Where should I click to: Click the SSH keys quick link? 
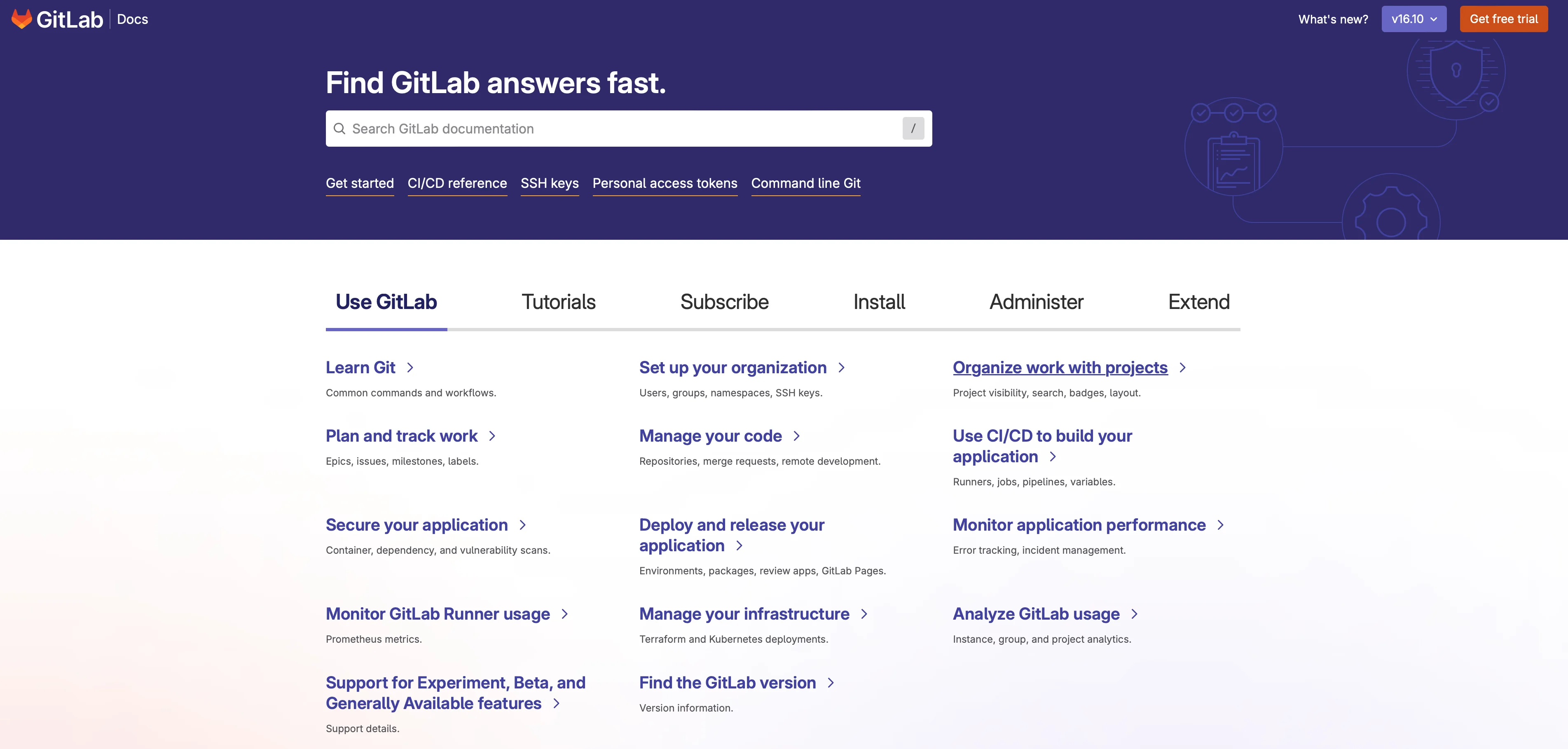click(549, 183)
